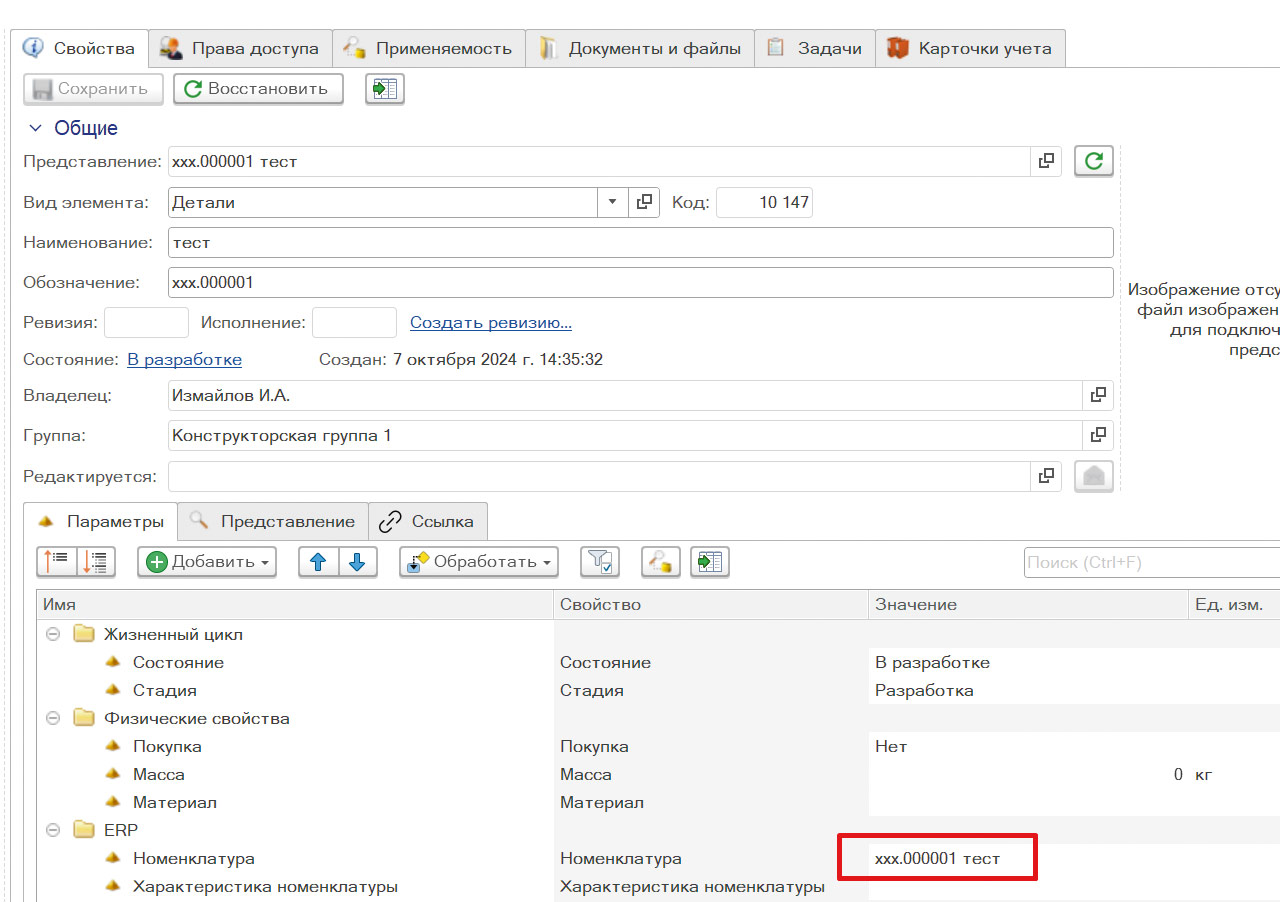Select the Покупка parameter row

pos(658,746)
